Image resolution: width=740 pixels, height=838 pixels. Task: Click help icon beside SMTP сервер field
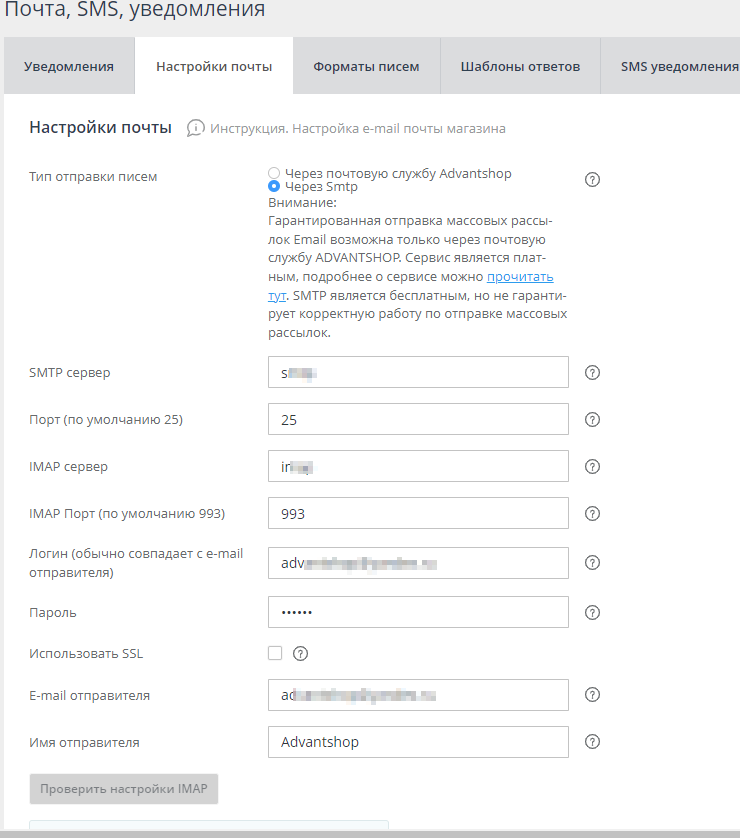pos(592,373)
